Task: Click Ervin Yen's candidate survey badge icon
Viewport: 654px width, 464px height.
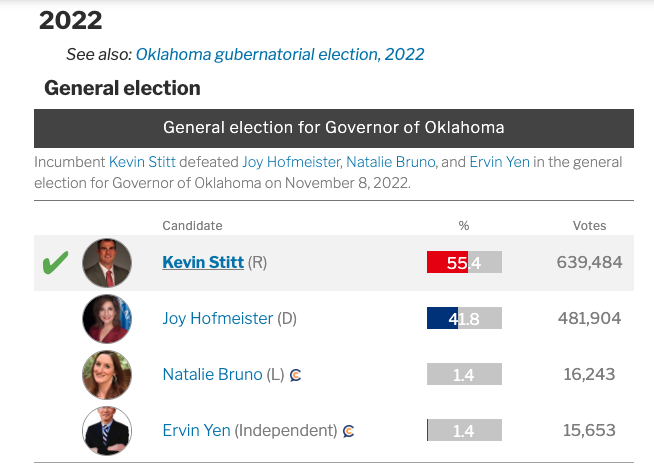Action: [348, 431]
